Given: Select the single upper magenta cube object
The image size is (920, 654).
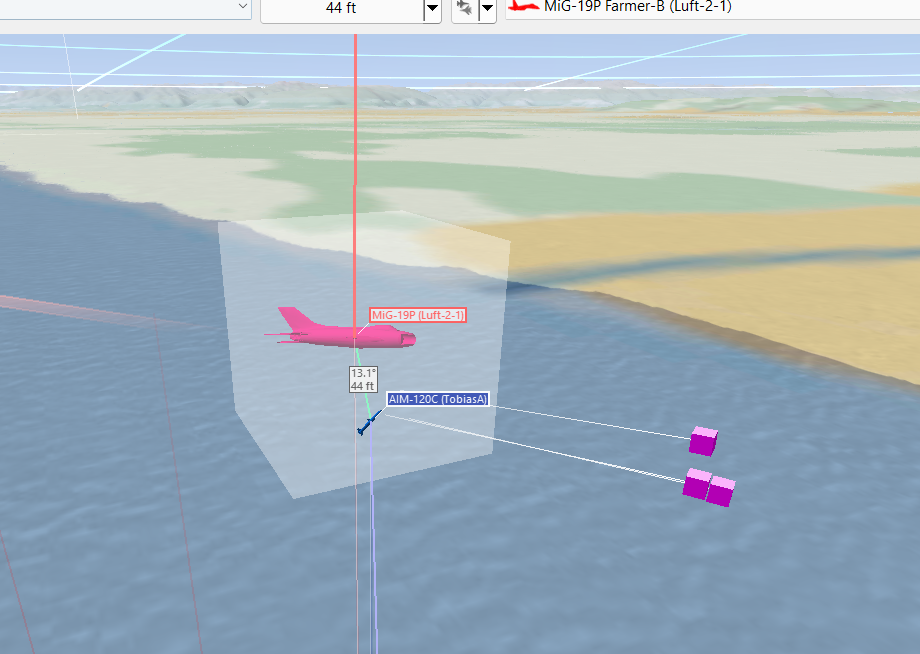Looking at the screenshot, I should [703, 441].
